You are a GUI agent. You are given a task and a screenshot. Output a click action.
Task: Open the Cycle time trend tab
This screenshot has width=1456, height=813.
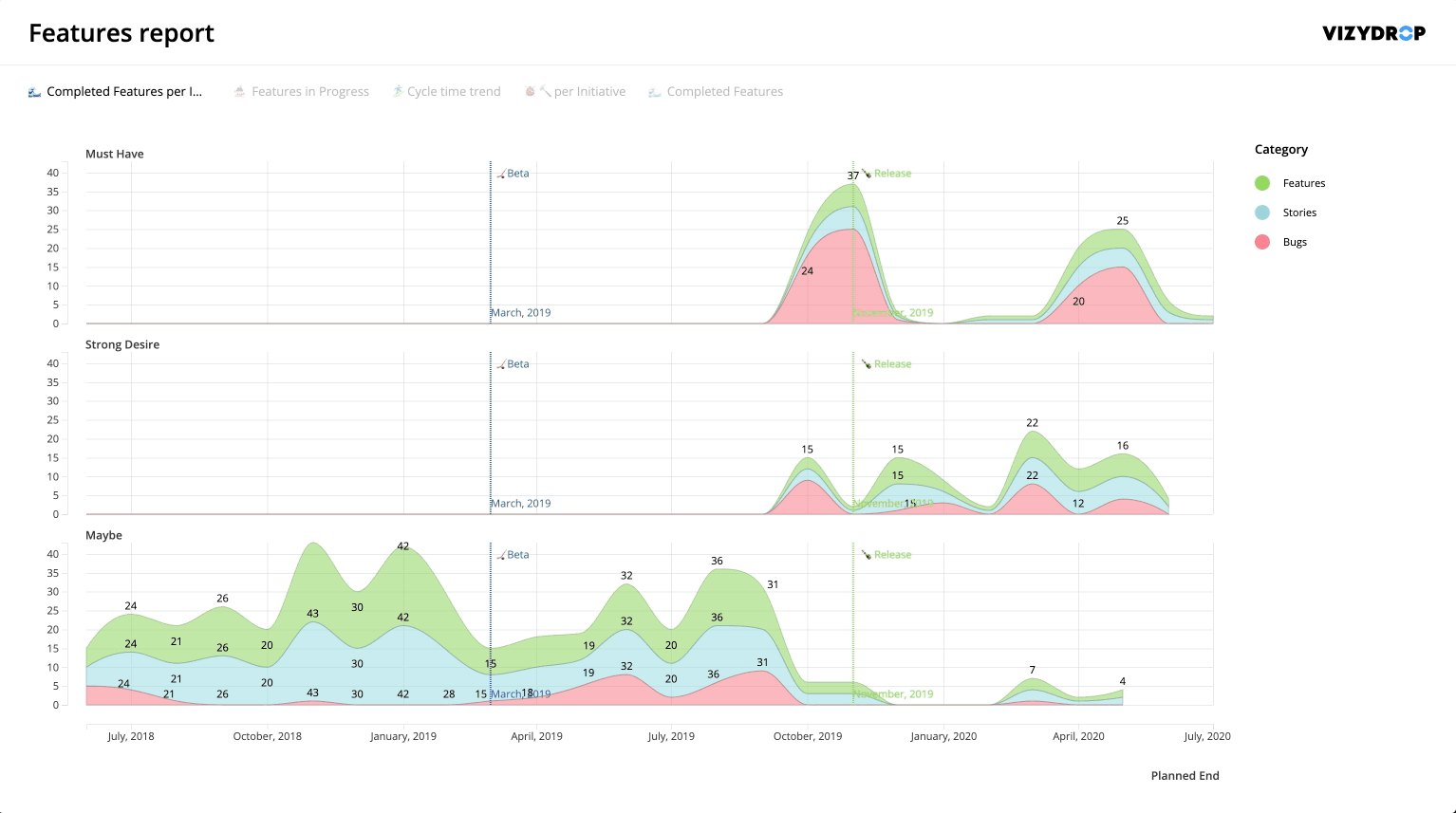[x=454, y=90]
